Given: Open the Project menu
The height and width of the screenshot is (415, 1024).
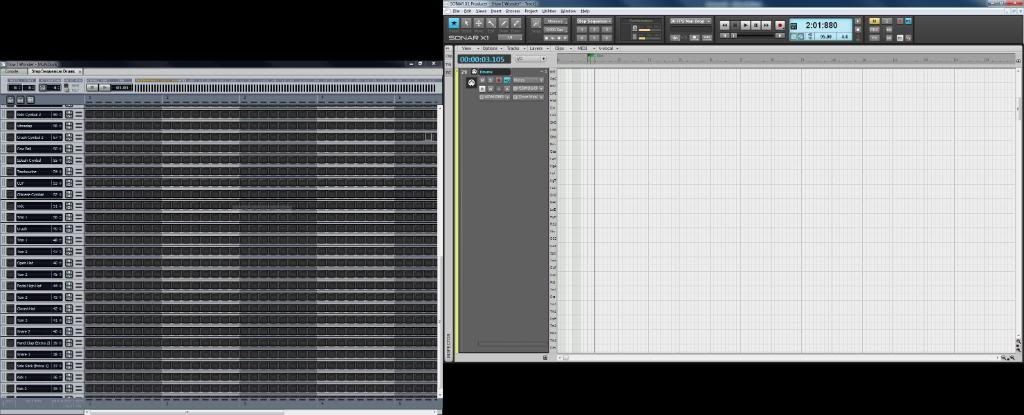Looking at the screenshot, I should point(530,11).
